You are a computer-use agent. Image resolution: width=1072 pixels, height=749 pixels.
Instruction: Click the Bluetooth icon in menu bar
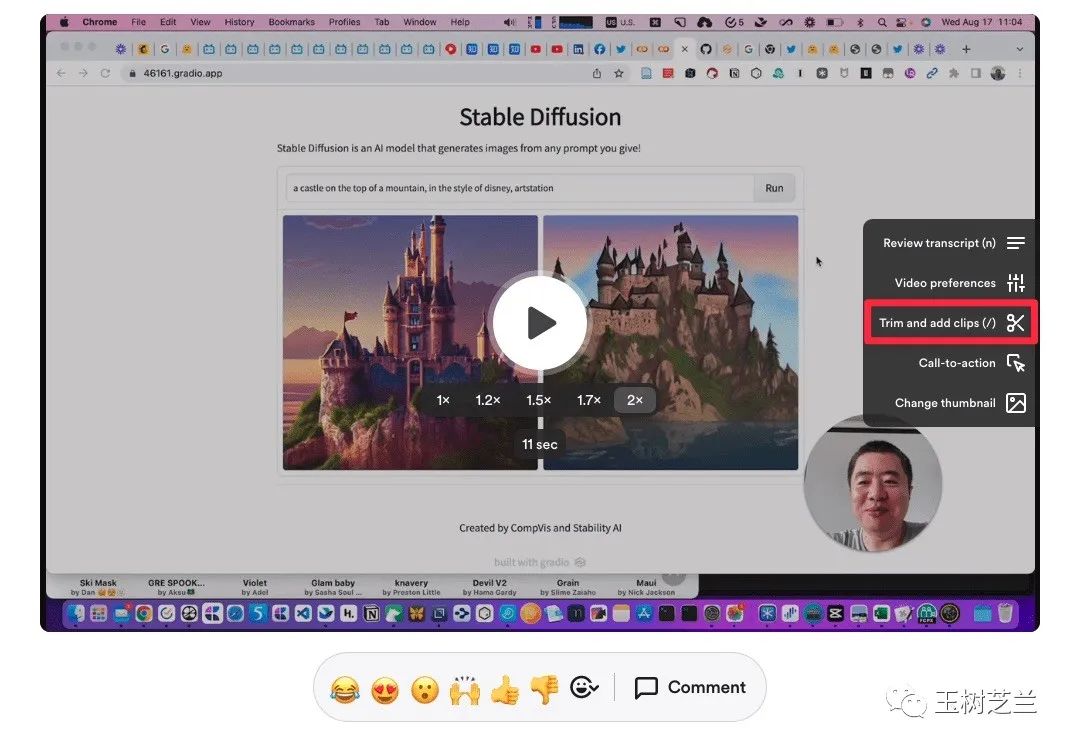[860, 22]
